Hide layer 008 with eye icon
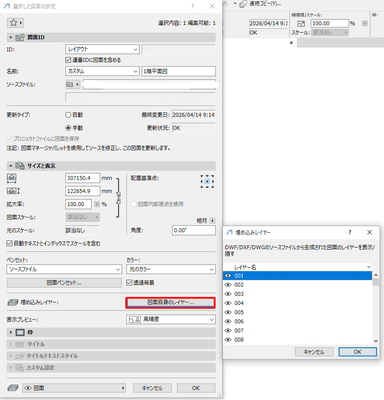This screenshot has width=384, height=400. (228, 340)
